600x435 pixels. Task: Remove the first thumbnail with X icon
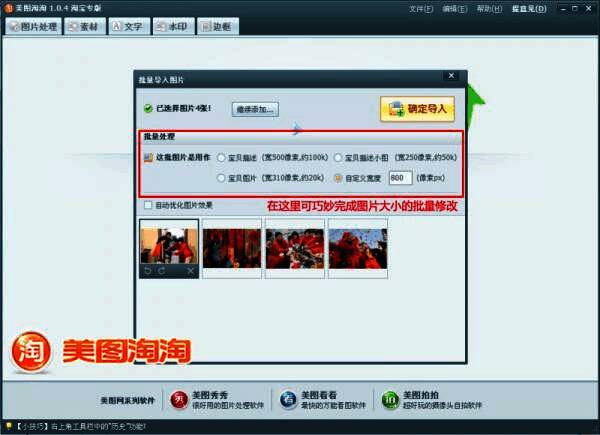[x=190, y=270]
